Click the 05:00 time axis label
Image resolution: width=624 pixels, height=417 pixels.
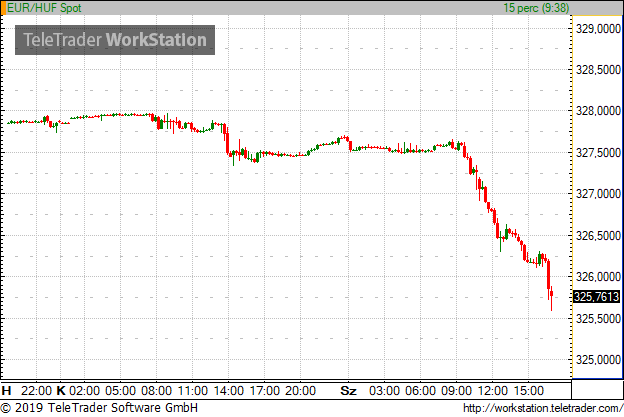click(120, 391)
